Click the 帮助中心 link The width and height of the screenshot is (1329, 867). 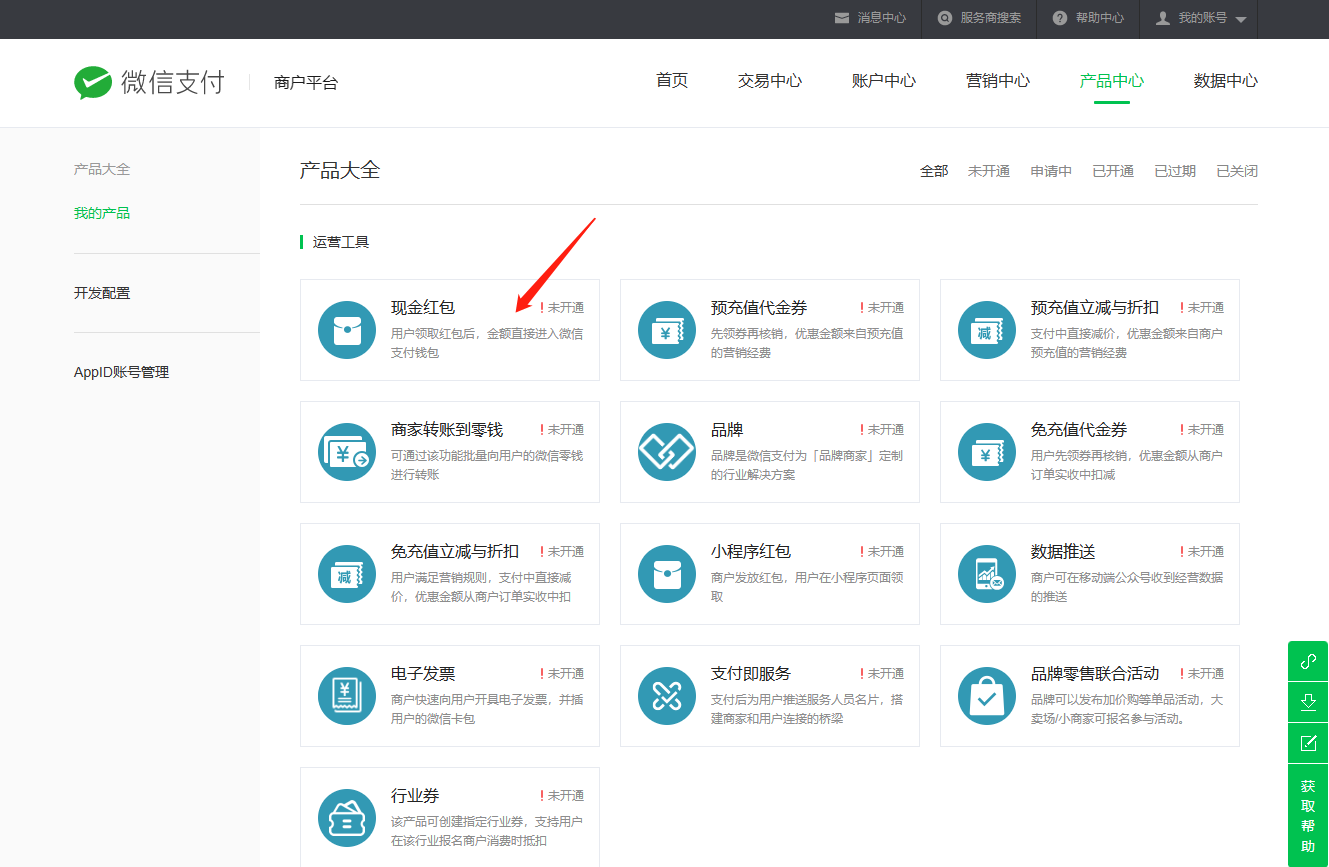pos(1100,18)
